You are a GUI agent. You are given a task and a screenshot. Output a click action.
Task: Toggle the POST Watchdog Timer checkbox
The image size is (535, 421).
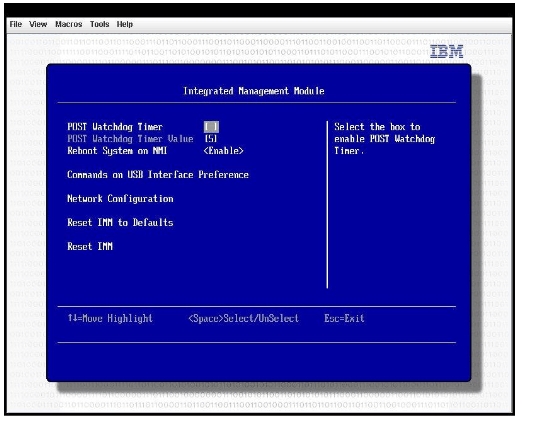[211, 127]
